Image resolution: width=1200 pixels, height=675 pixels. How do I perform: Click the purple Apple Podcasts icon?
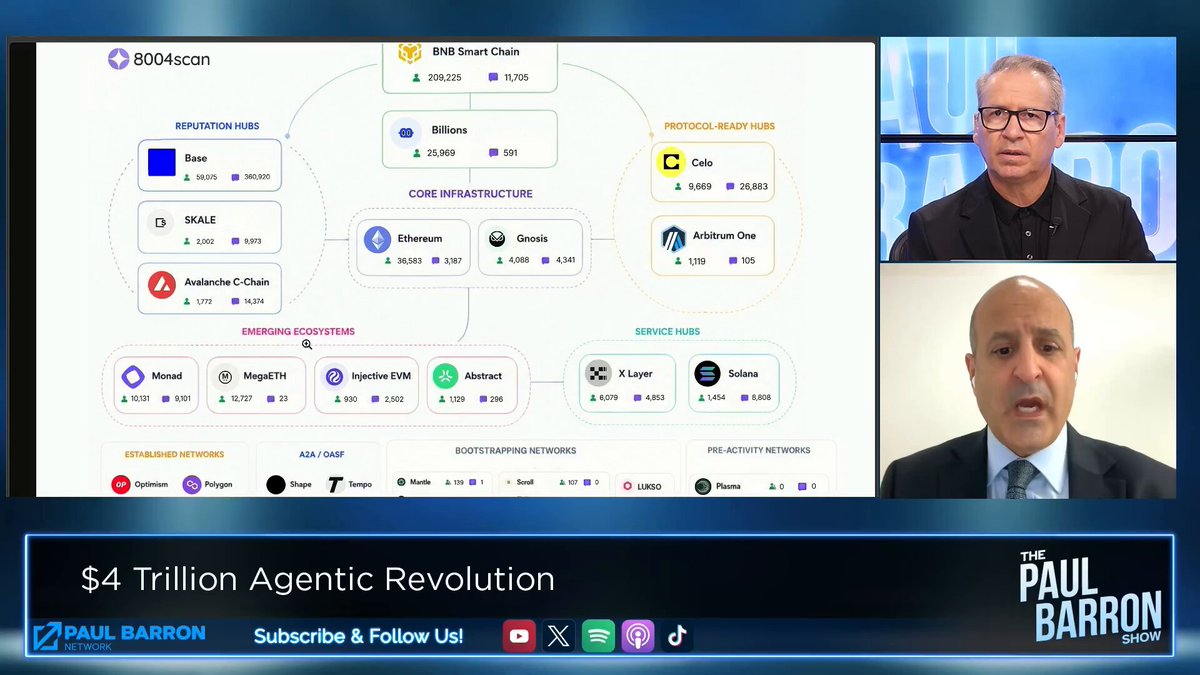(638, 636)
